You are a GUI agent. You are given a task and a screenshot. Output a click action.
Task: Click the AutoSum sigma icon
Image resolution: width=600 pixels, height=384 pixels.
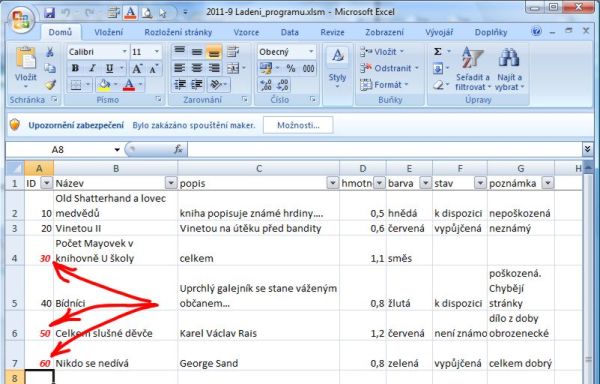coord(438,52)
